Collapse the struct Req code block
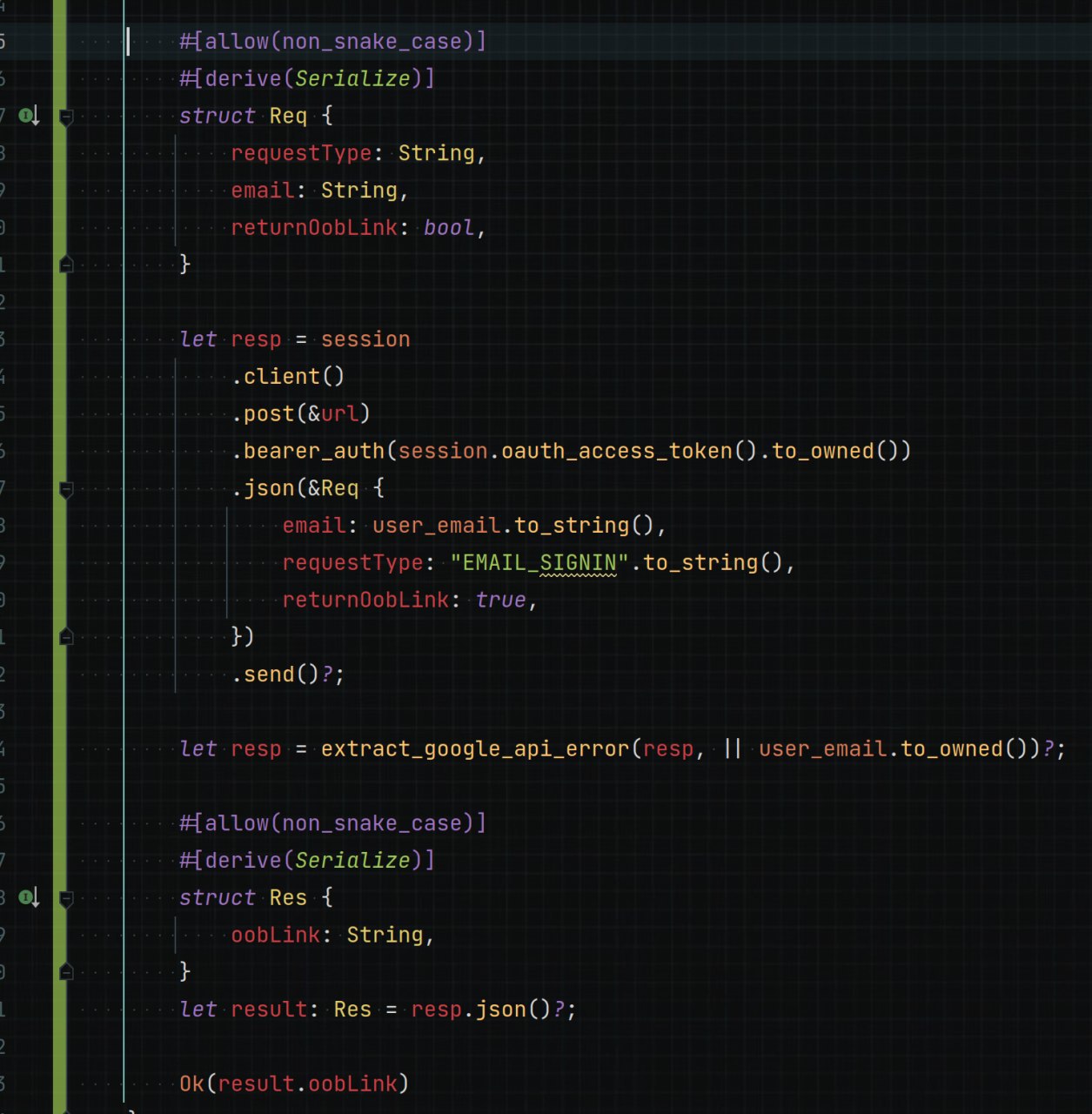Viewport: 1092px width, 1114px height. point(66,116)
